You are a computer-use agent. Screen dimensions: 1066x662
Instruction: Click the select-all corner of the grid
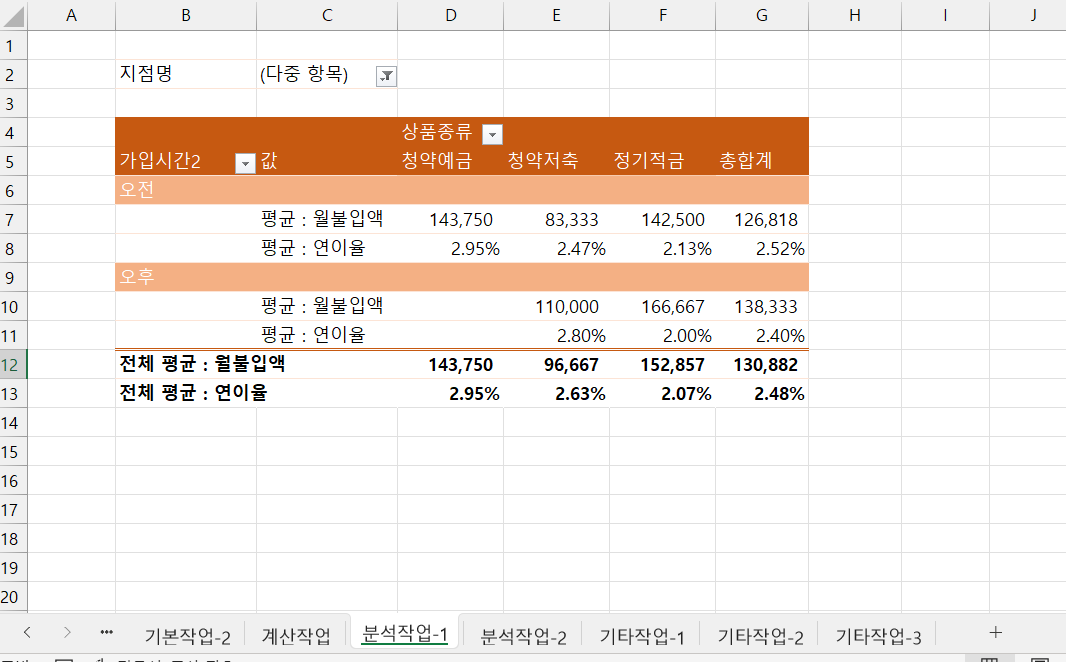click(x=13, y=15)
